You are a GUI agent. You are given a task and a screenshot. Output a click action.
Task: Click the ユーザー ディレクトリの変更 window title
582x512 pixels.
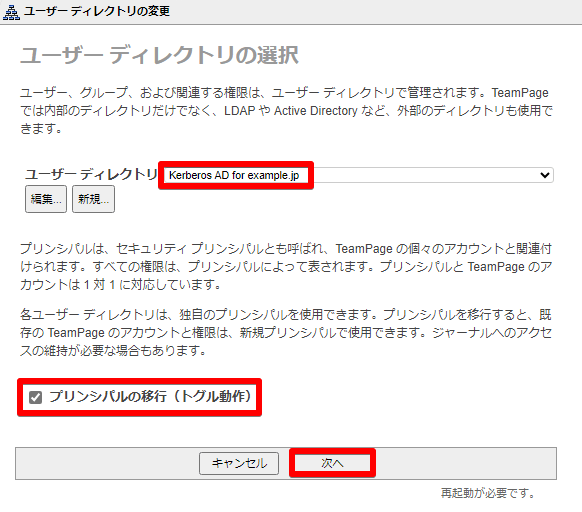pyautogui.click(x=97, y=11)
